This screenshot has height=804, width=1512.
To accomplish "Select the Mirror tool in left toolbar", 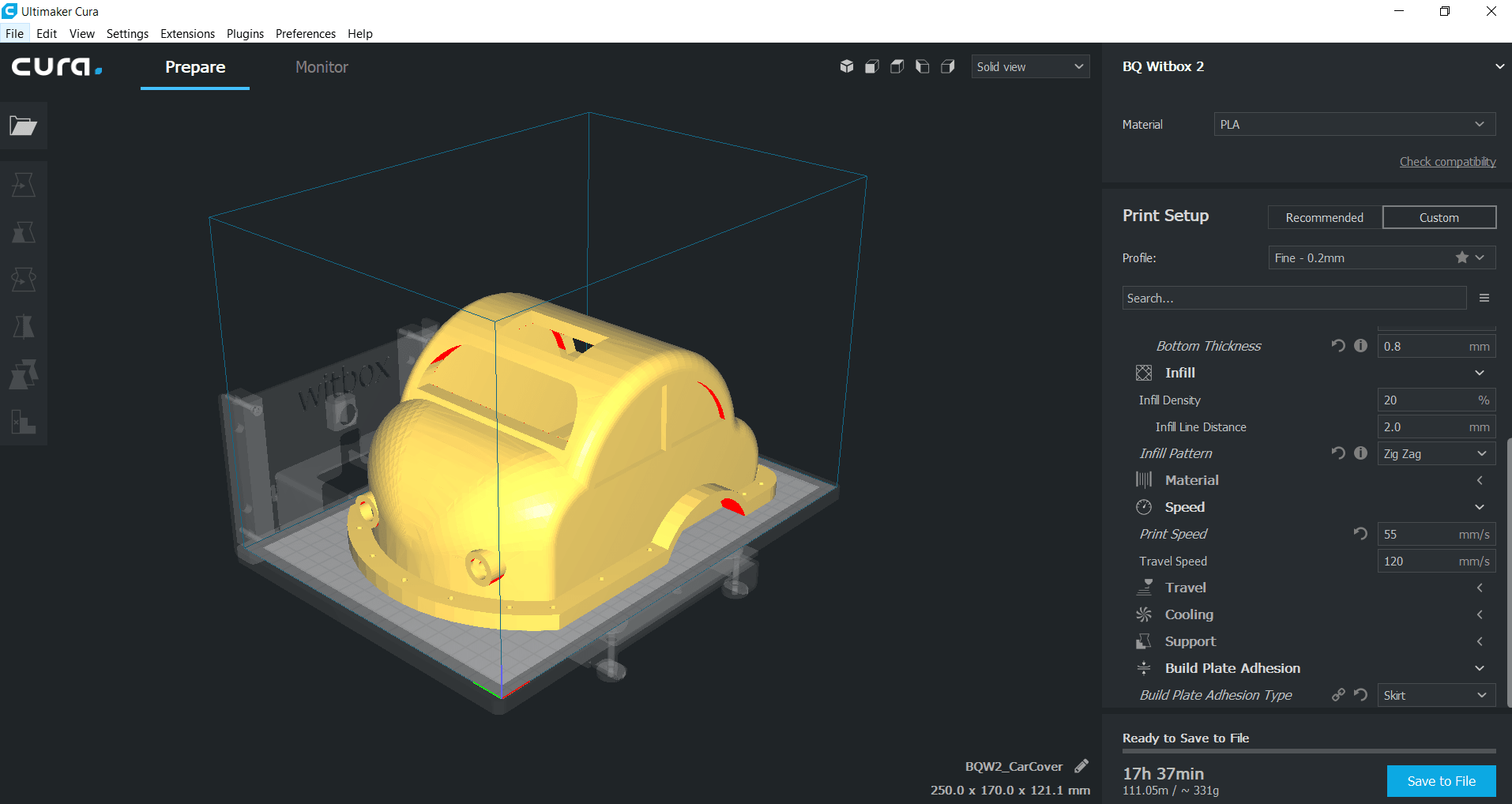I will [x=23, y=327].
